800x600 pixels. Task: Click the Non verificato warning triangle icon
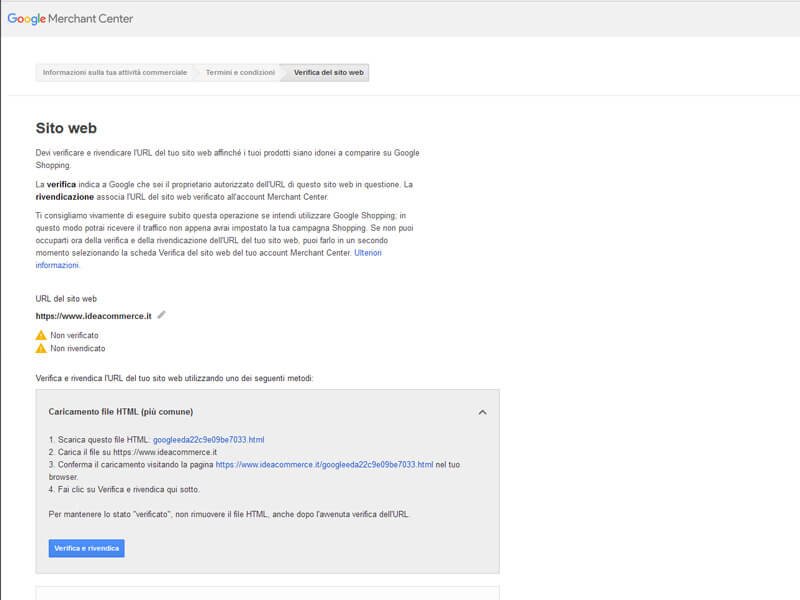(41, 335)
